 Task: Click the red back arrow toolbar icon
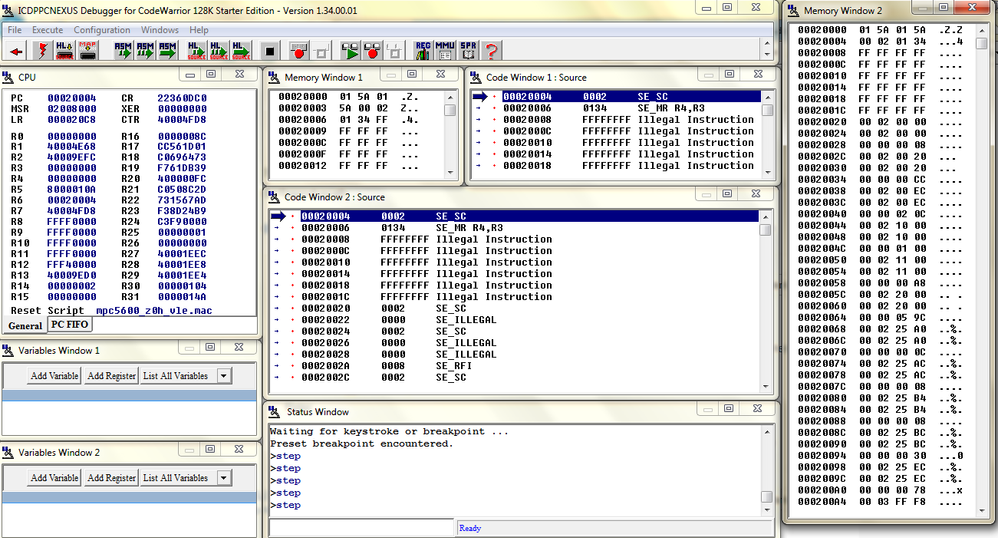(17, 51)
